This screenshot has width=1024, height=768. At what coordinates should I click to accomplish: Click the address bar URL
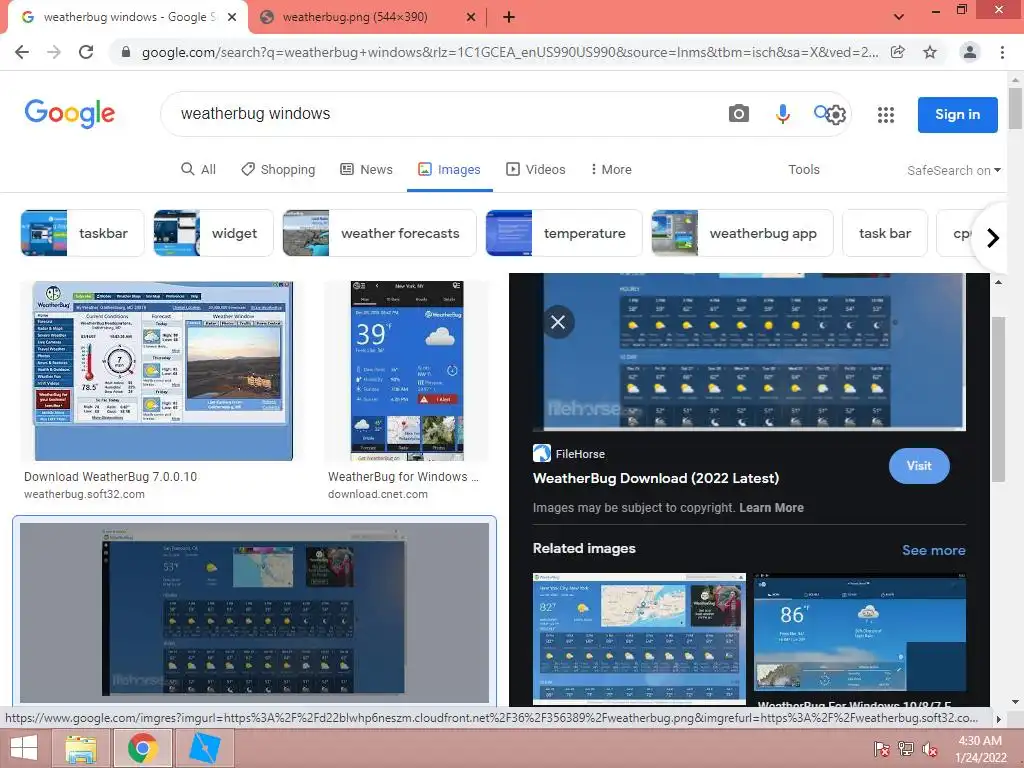(x=509, y=52)
